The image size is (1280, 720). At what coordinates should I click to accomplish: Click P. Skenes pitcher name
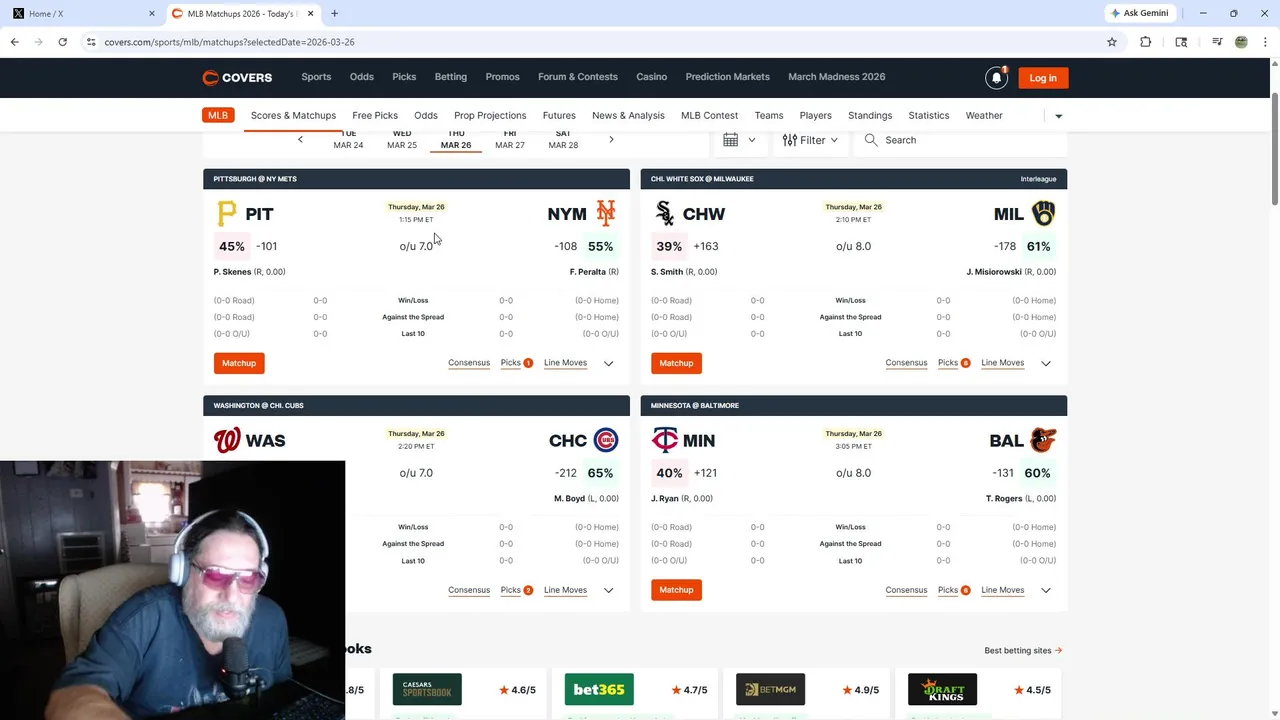[x=232, y=272]
